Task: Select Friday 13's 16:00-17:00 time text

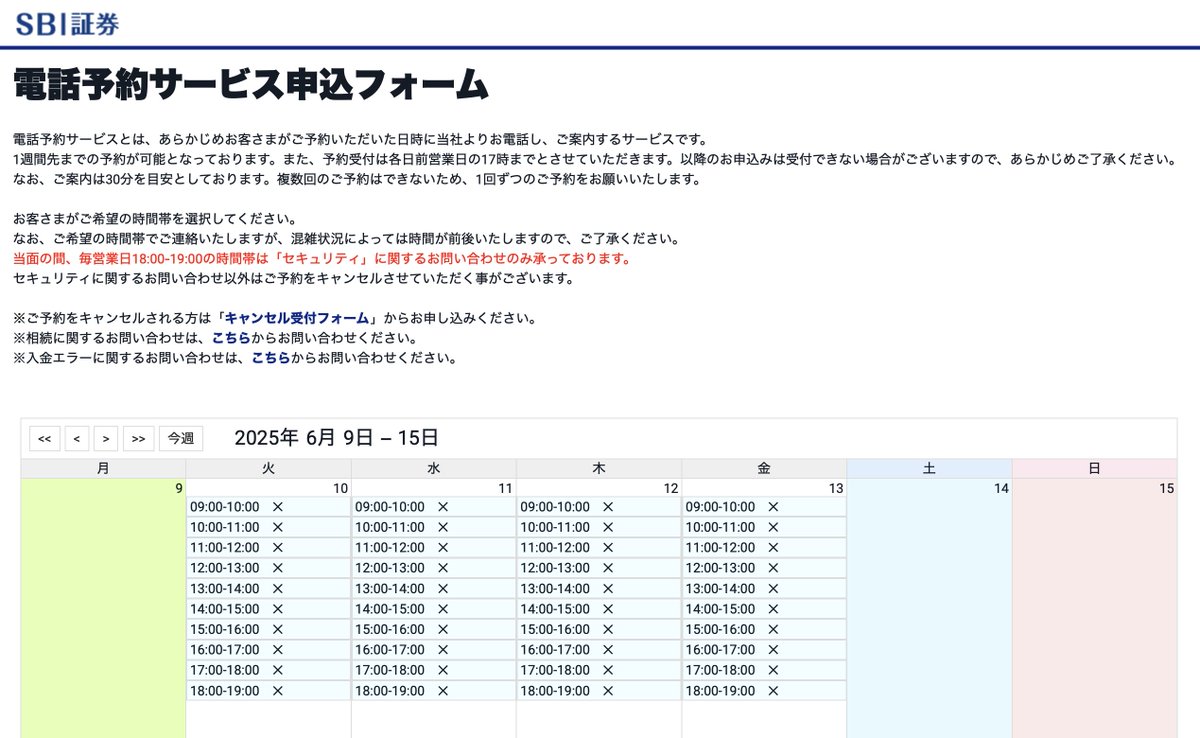Action: (x=720, y=650)
